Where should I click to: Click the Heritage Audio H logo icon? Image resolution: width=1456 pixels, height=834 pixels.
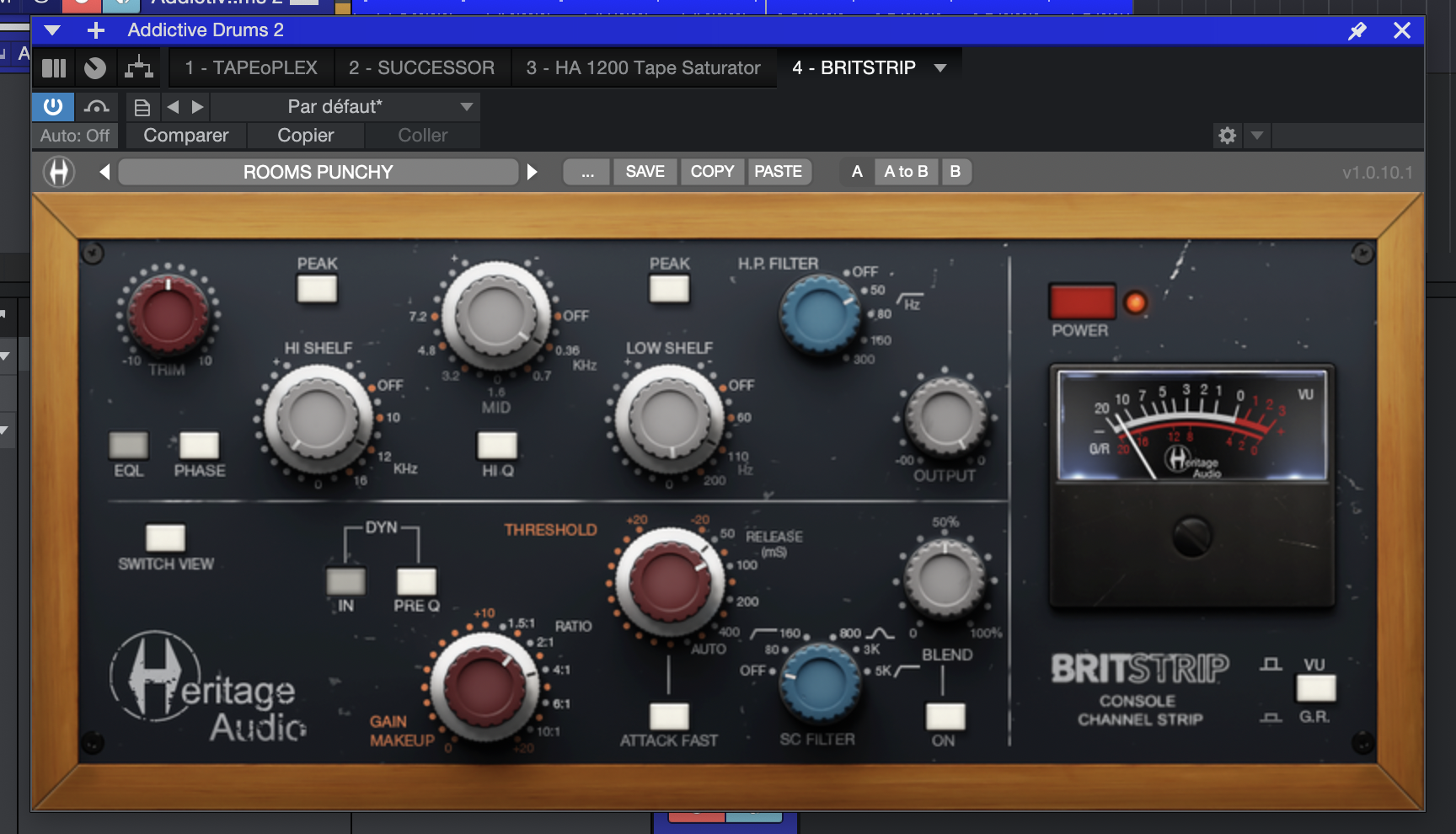click(59, 172)
